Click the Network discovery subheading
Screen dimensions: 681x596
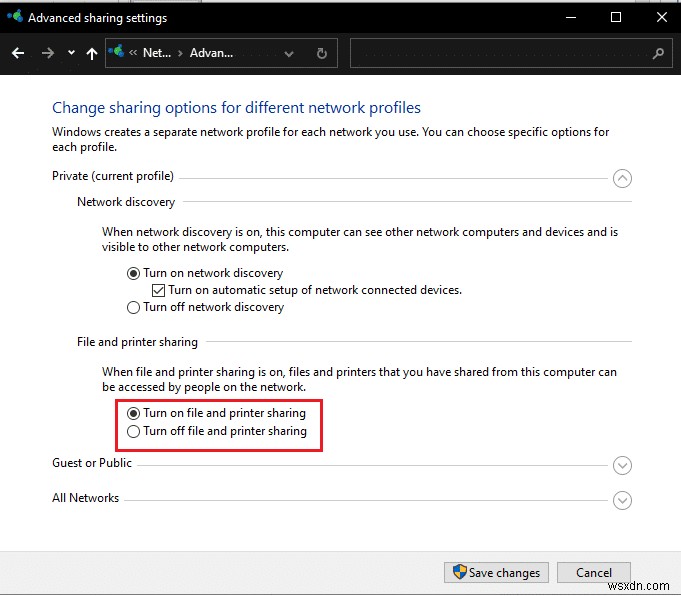pyautogui.click(x=126, y=202)
